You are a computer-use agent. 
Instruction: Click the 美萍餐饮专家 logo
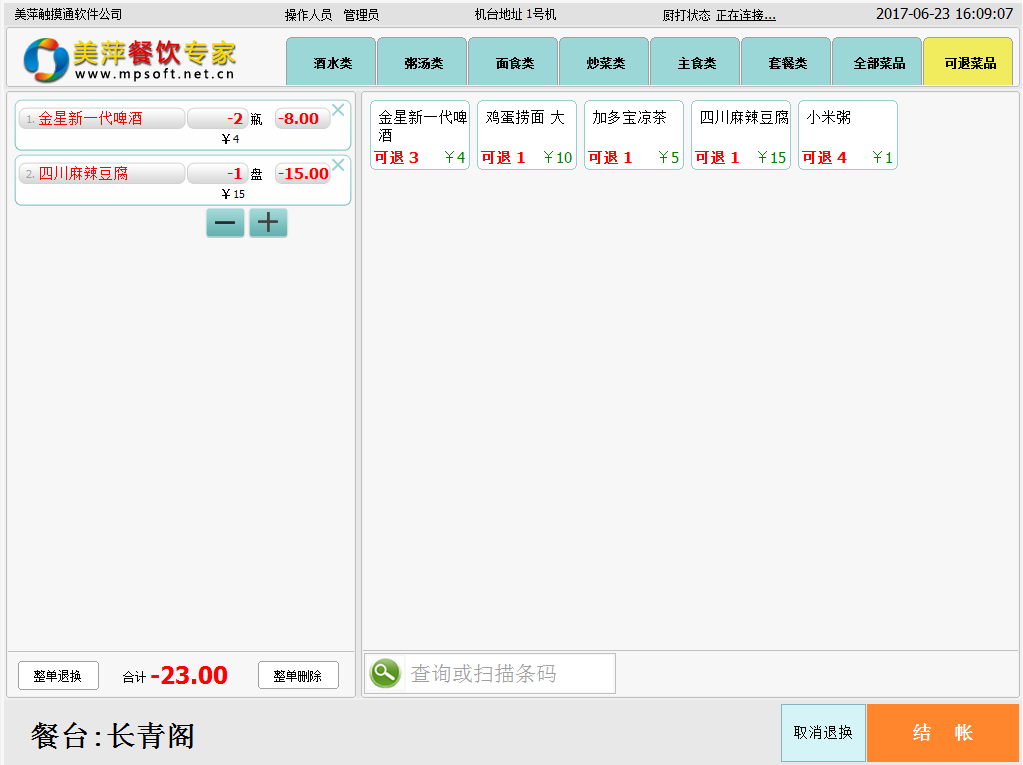click(x=130, y=61)
